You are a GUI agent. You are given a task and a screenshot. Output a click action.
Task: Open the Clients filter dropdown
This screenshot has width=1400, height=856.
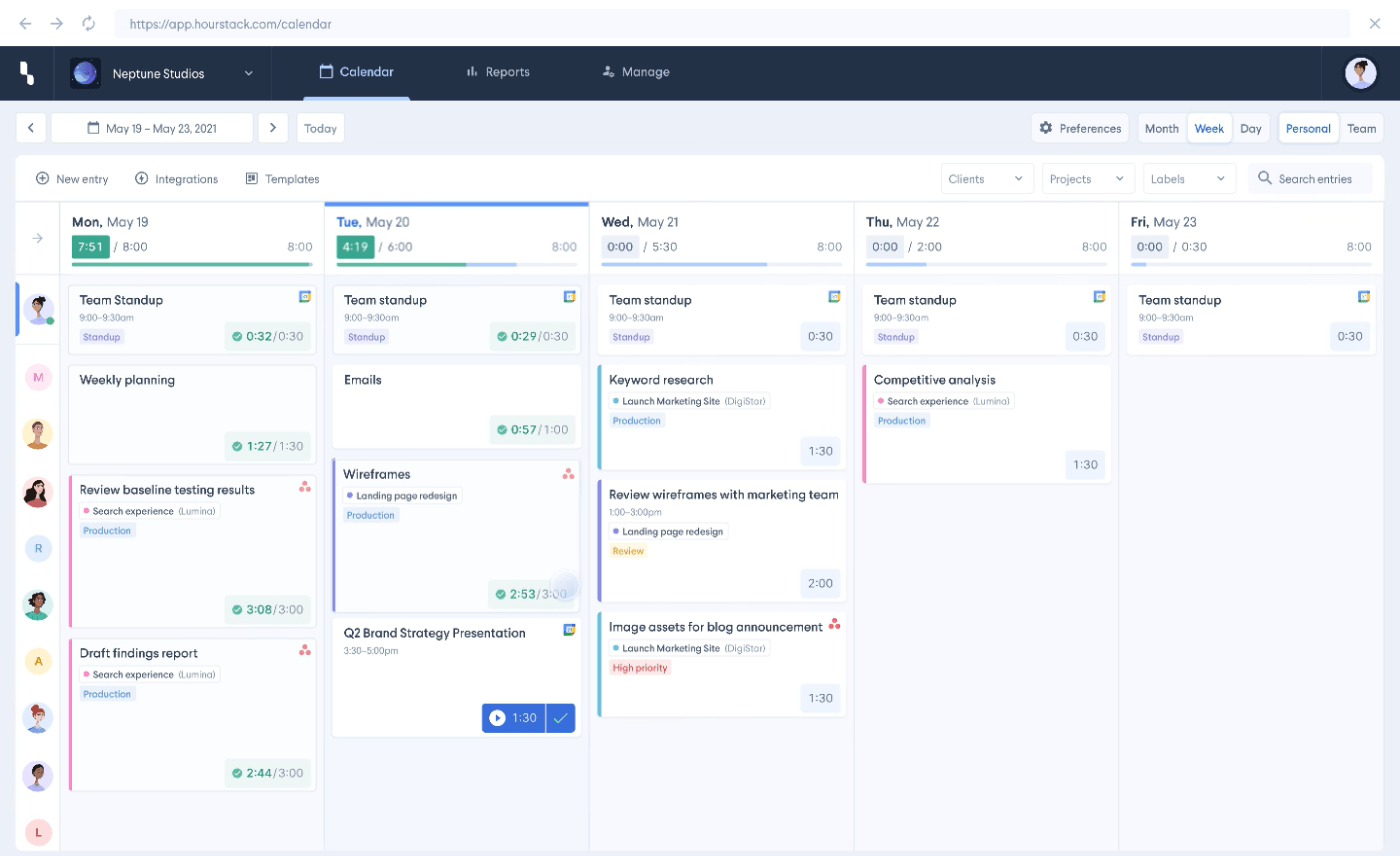(x=985, y=179)
